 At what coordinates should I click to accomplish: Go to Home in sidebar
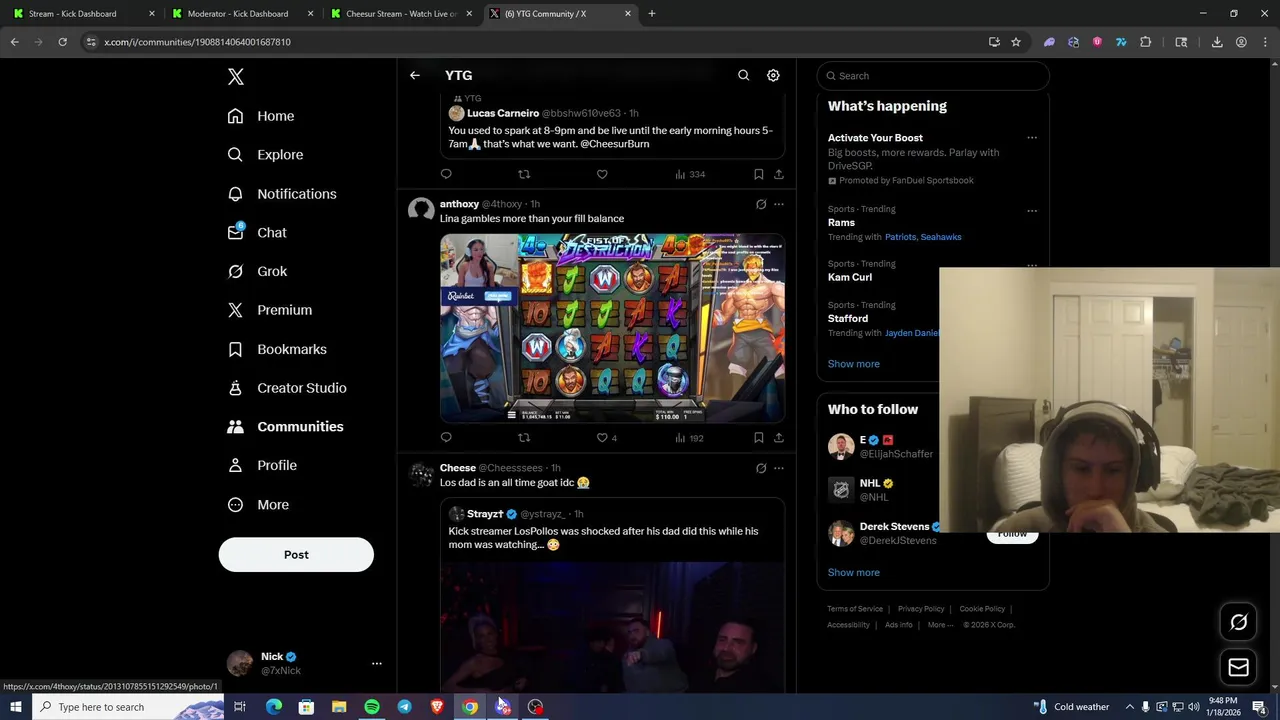coord(261,116)
